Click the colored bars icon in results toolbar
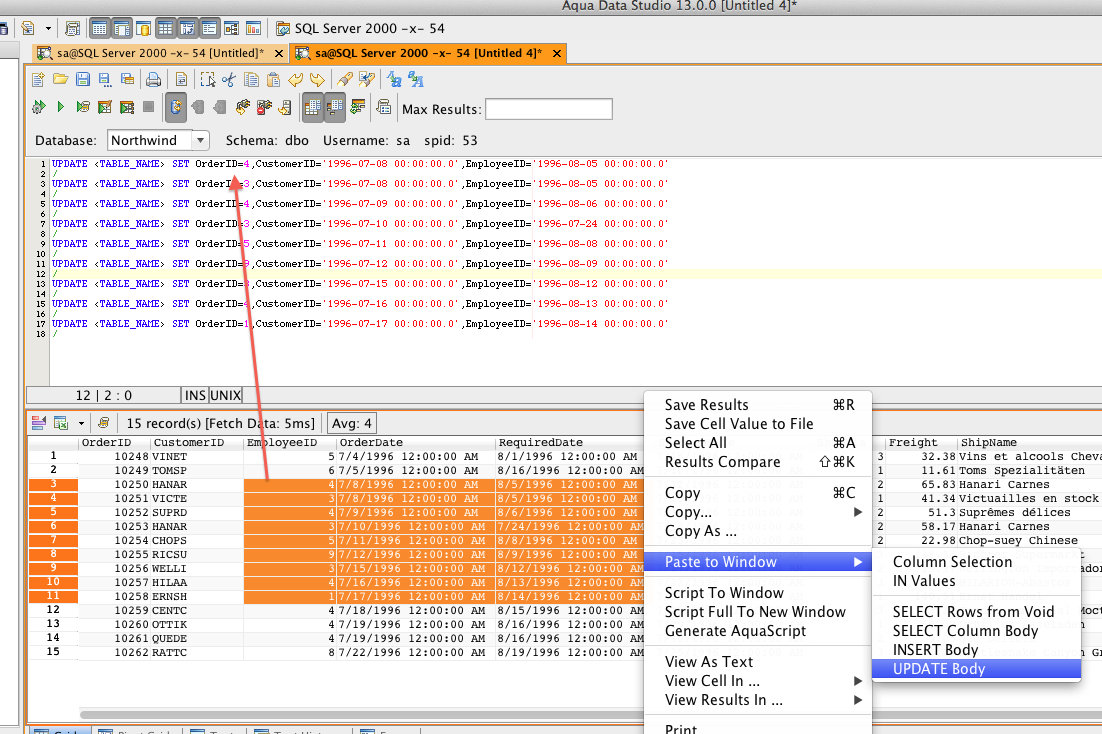Screen dimensions: 1102x734 coord(39,423)
